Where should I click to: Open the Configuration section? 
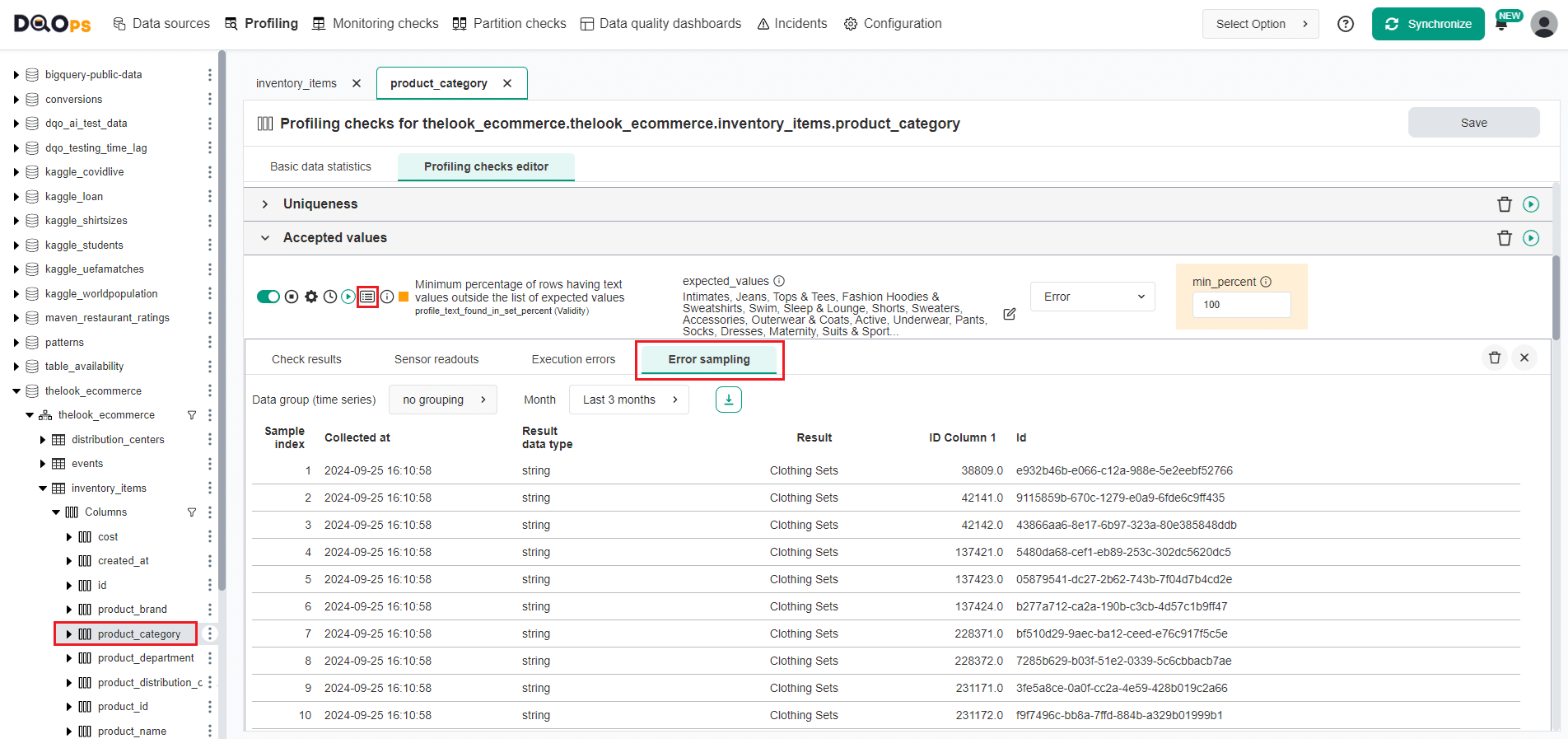coord(893,24)
